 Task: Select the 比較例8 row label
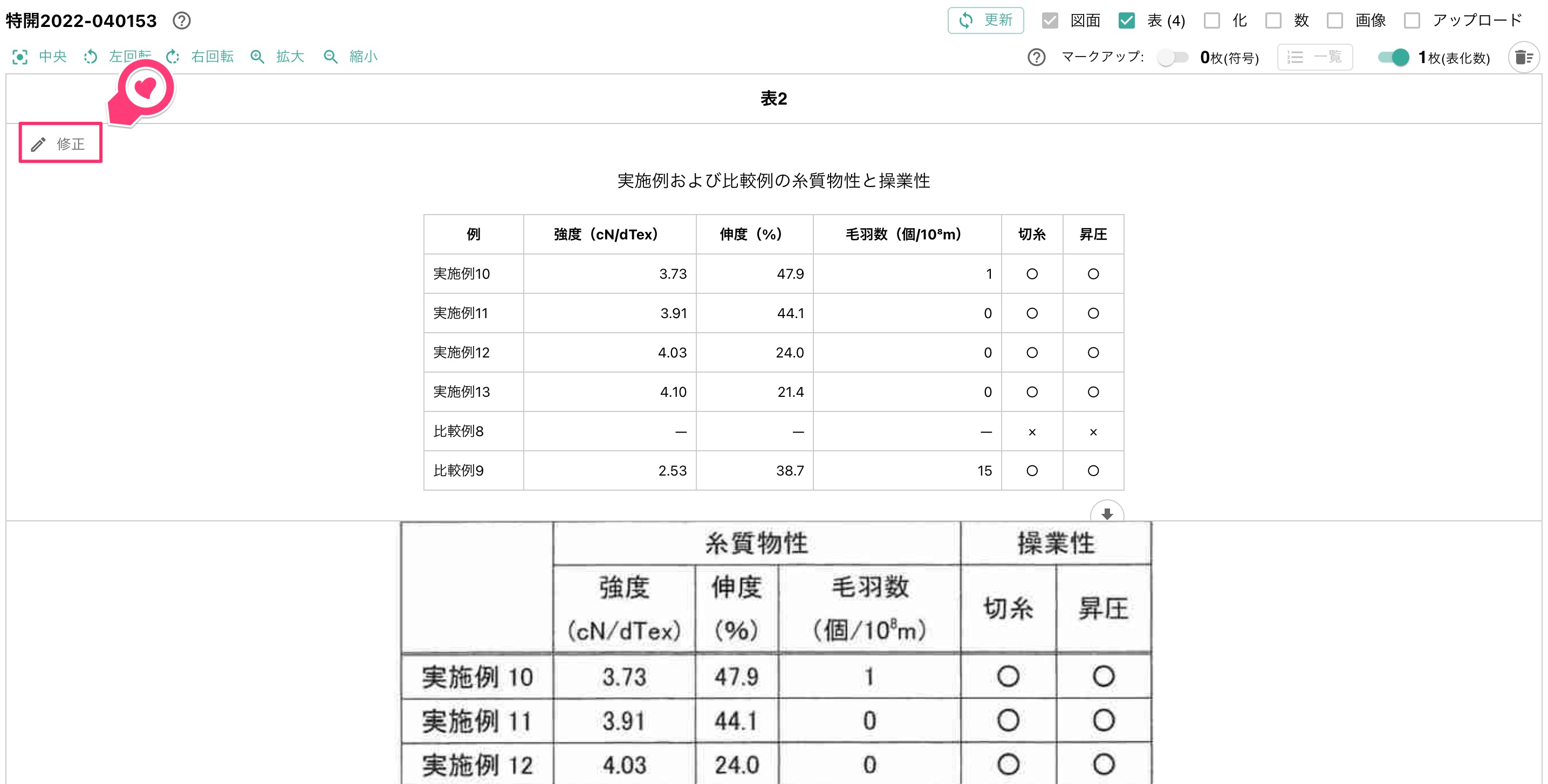tap(458, 431)
